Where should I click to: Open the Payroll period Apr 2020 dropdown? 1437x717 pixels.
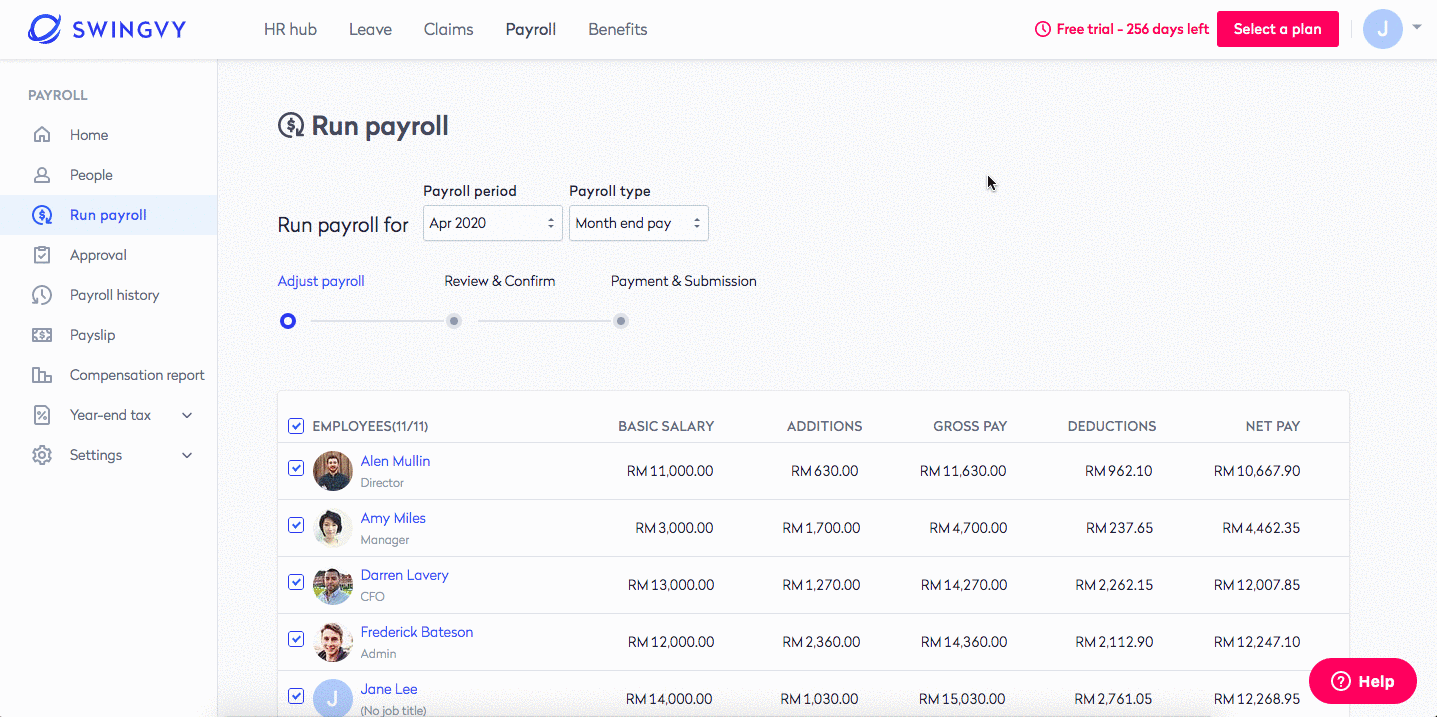click(493, 223)
